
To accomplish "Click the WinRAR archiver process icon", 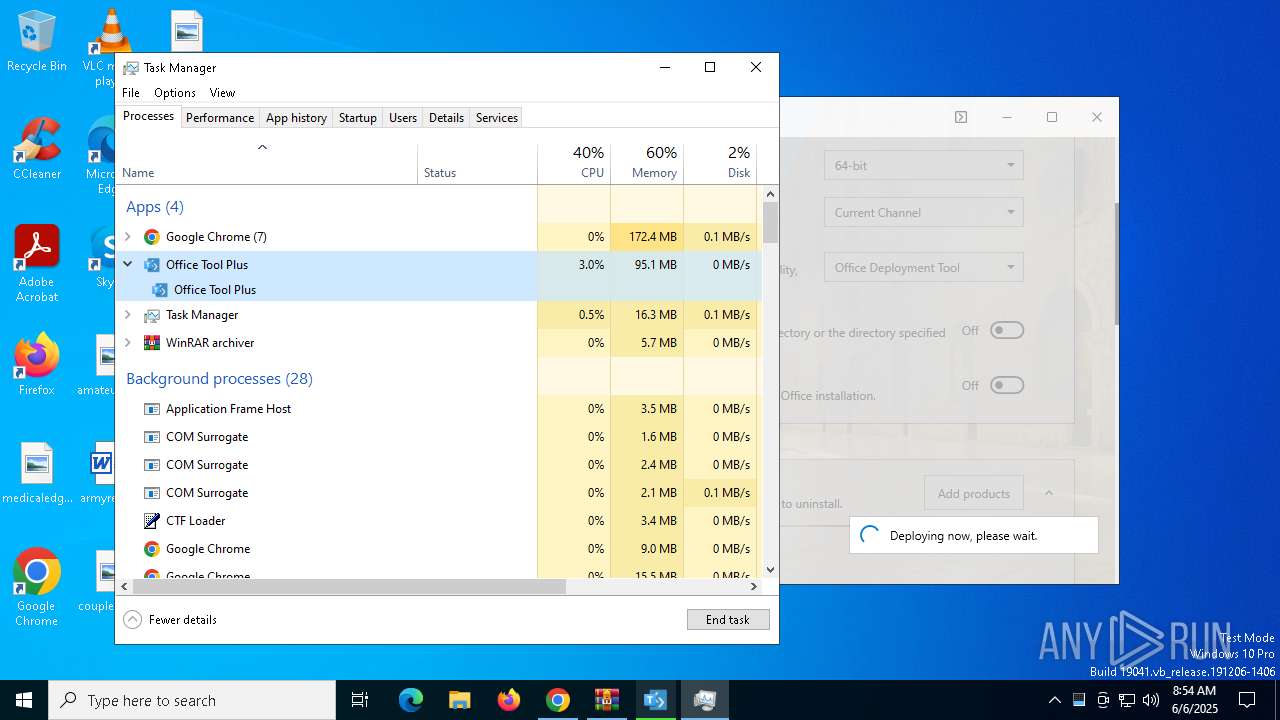I will [x=152, y=343].
